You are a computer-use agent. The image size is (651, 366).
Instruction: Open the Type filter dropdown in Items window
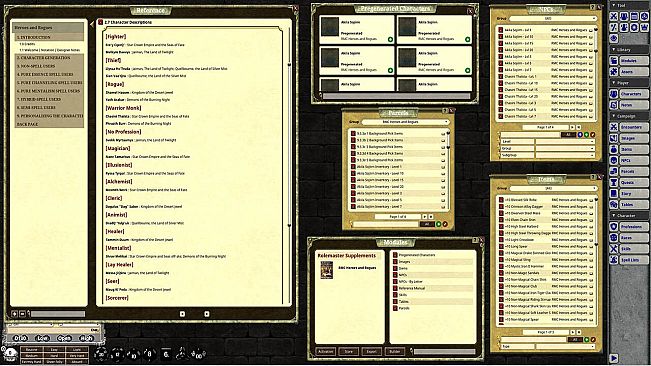[x=565, y=346]
